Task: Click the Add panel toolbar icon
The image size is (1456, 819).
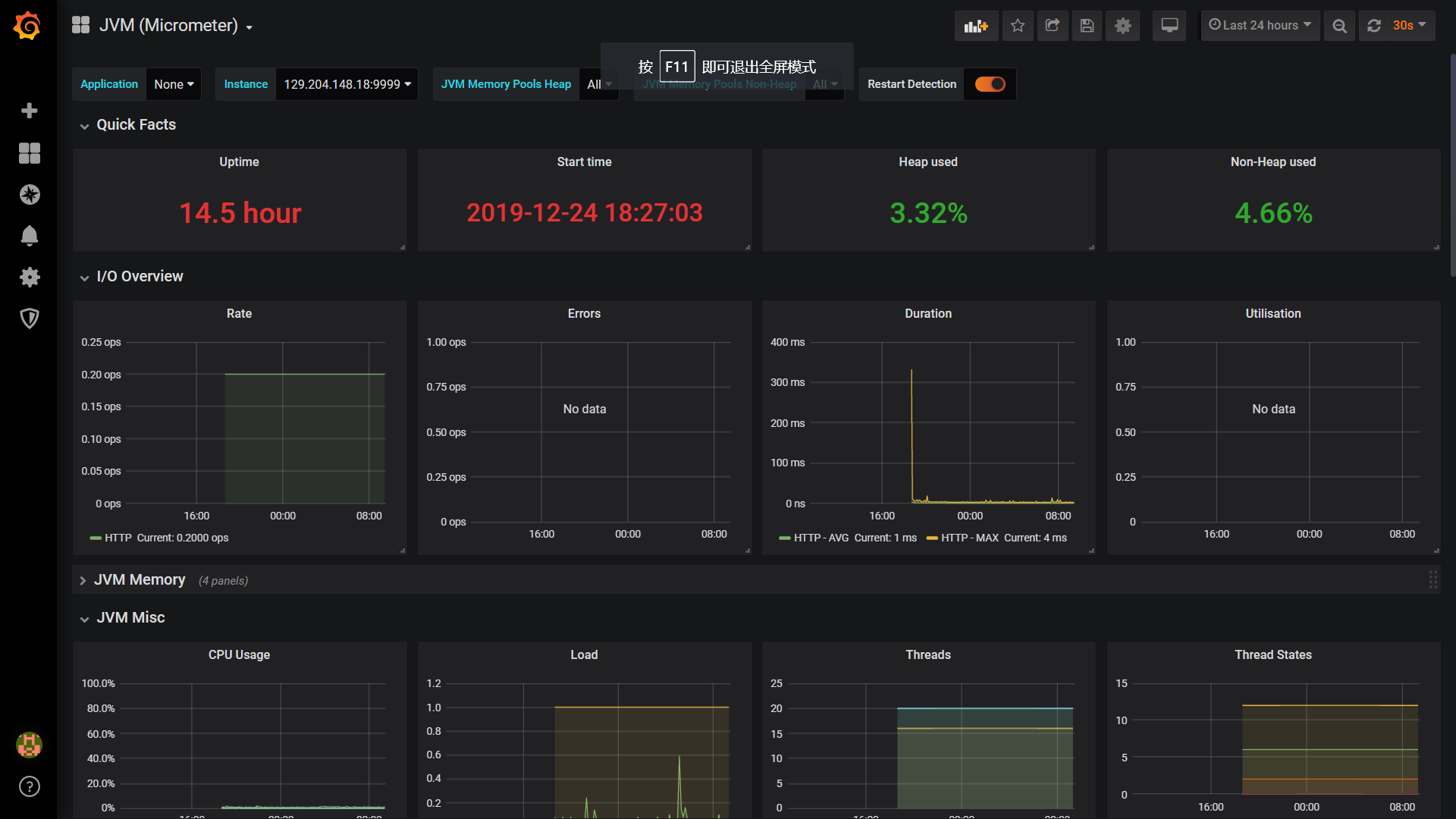Action: point(976,26)
